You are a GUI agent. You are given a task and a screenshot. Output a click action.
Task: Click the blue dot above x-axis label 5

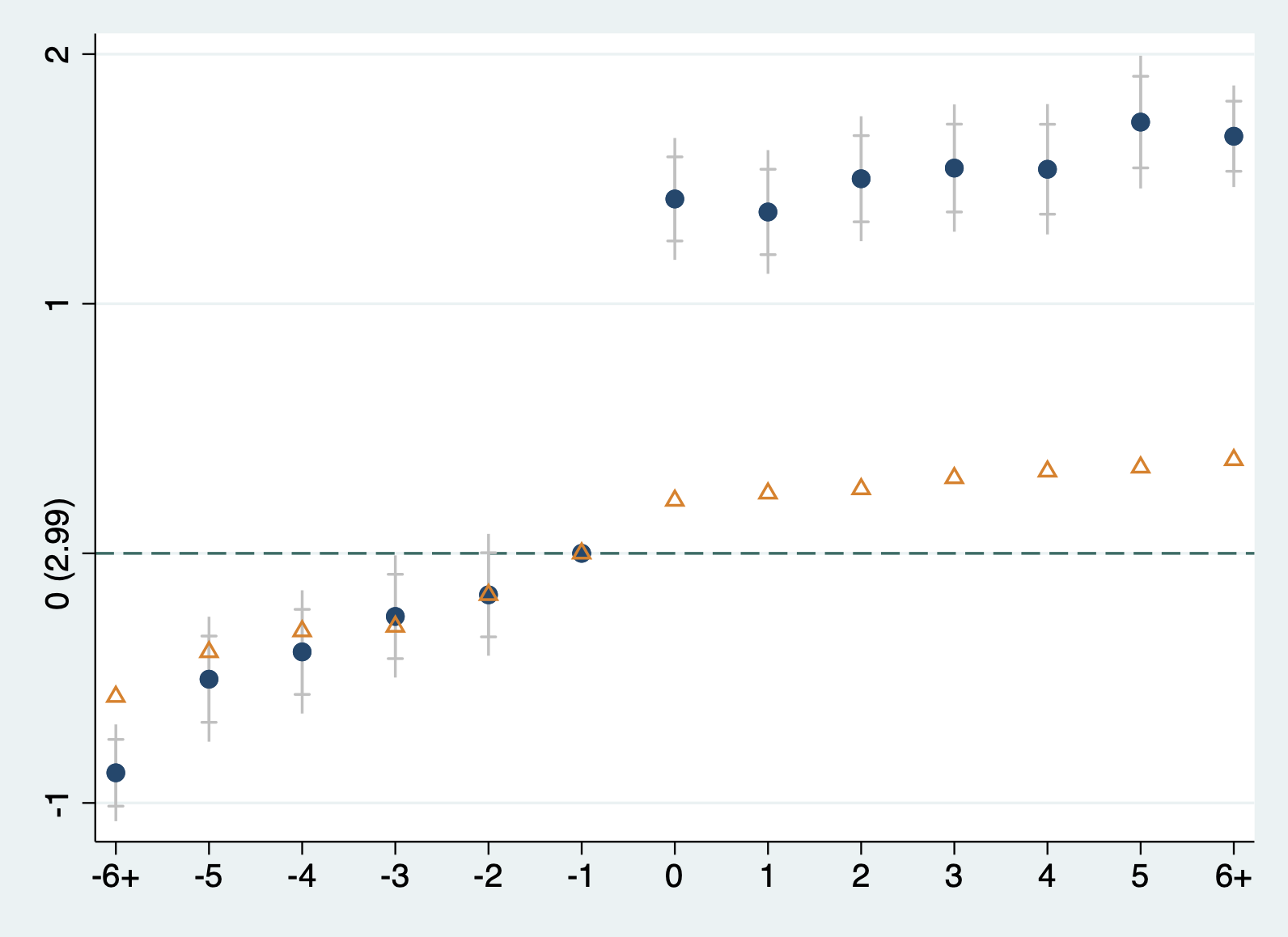tap(1141, 122)
